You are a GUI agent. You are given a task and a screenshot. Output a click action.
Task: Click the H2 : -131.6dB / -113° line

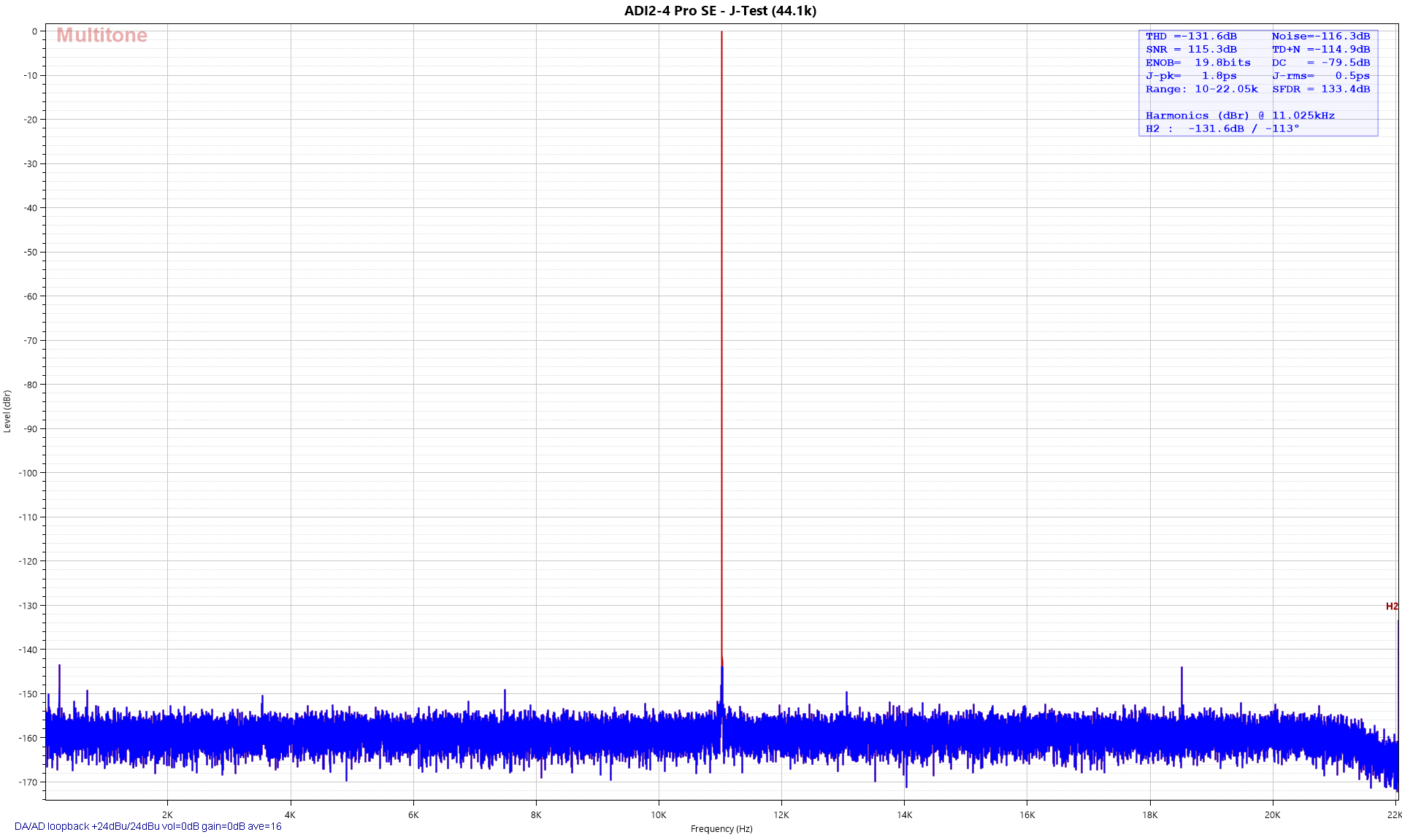tap(1222, 128)
